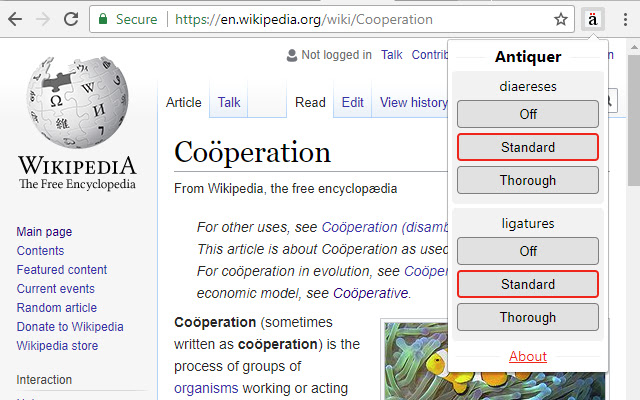Select the Read tab
The height and width of the screenshot is (400, 640).
click(x=310, y=102)
